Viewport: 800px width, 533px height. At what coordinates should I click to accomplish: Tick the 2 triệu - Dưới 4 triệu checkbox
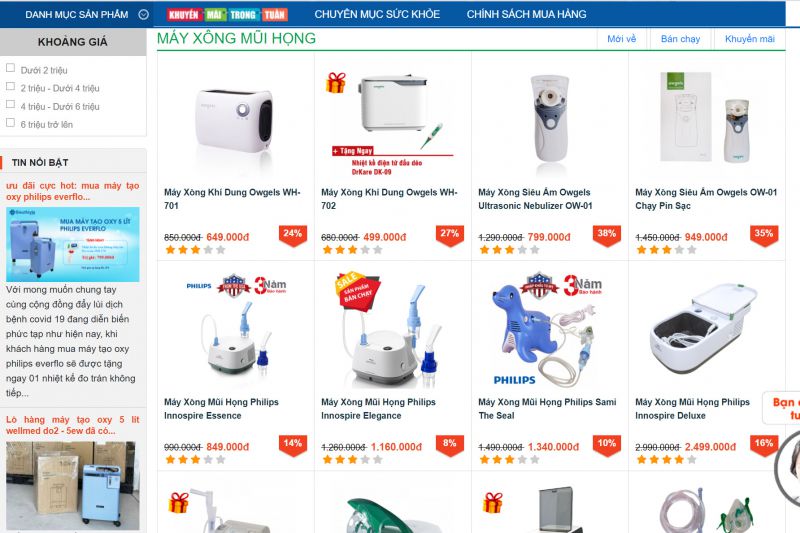tap(10, 86)
